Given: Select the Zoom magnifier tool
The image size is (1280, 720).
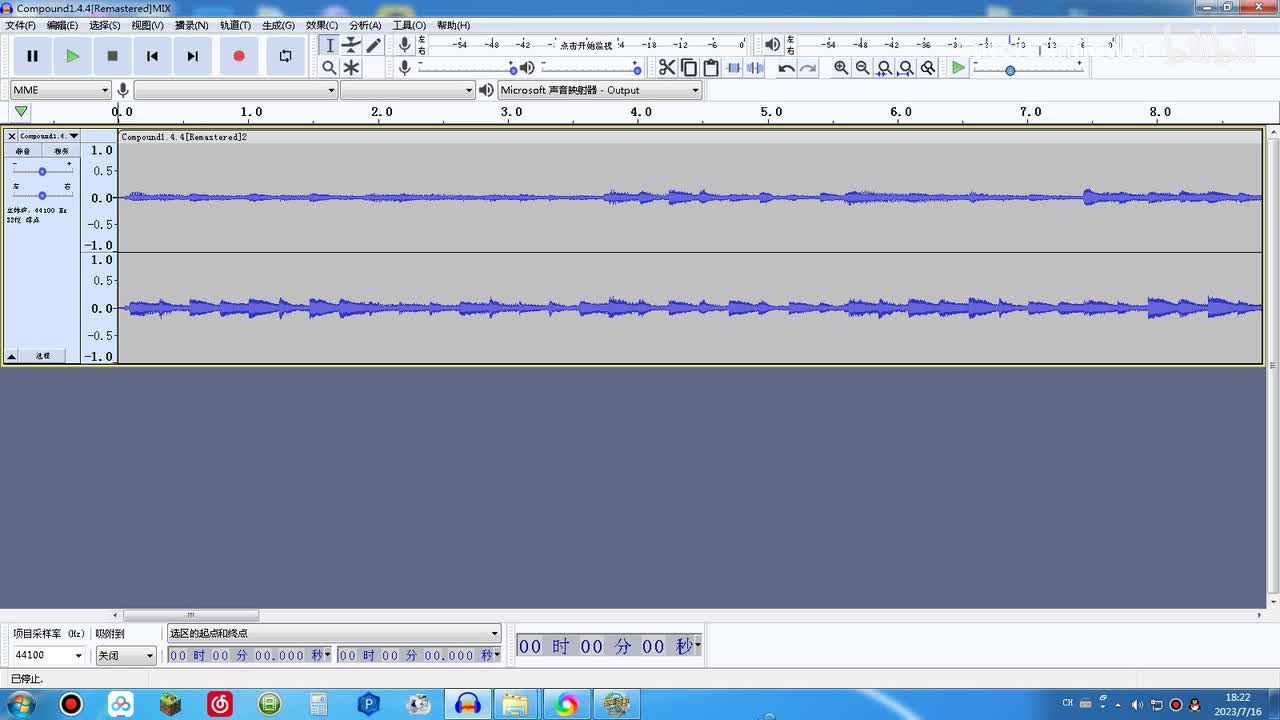Looking at the screenshot, I should pos(329,67).
